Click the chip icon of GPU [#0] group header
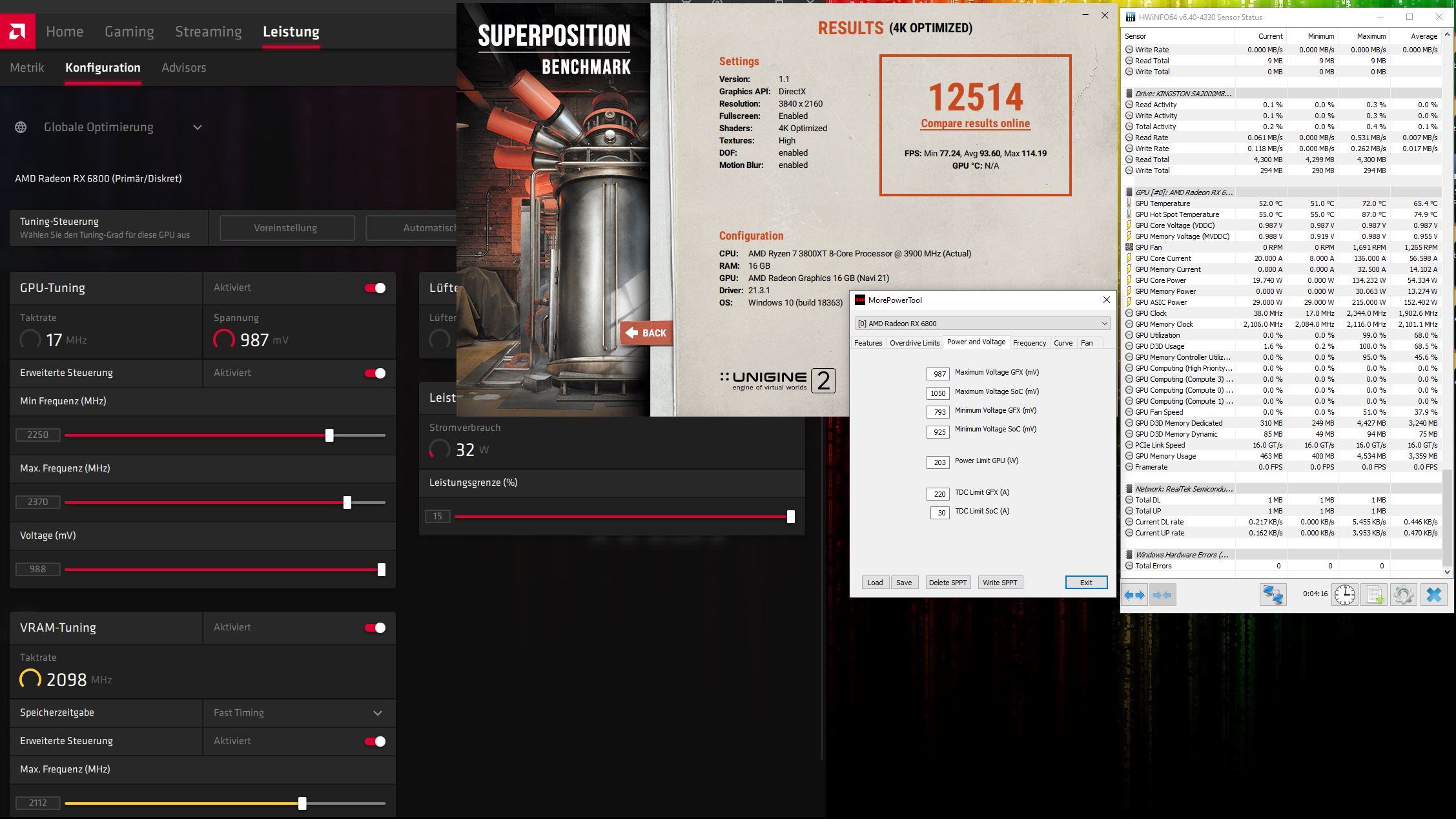Screen dimensions: 1456x819 1129,192
